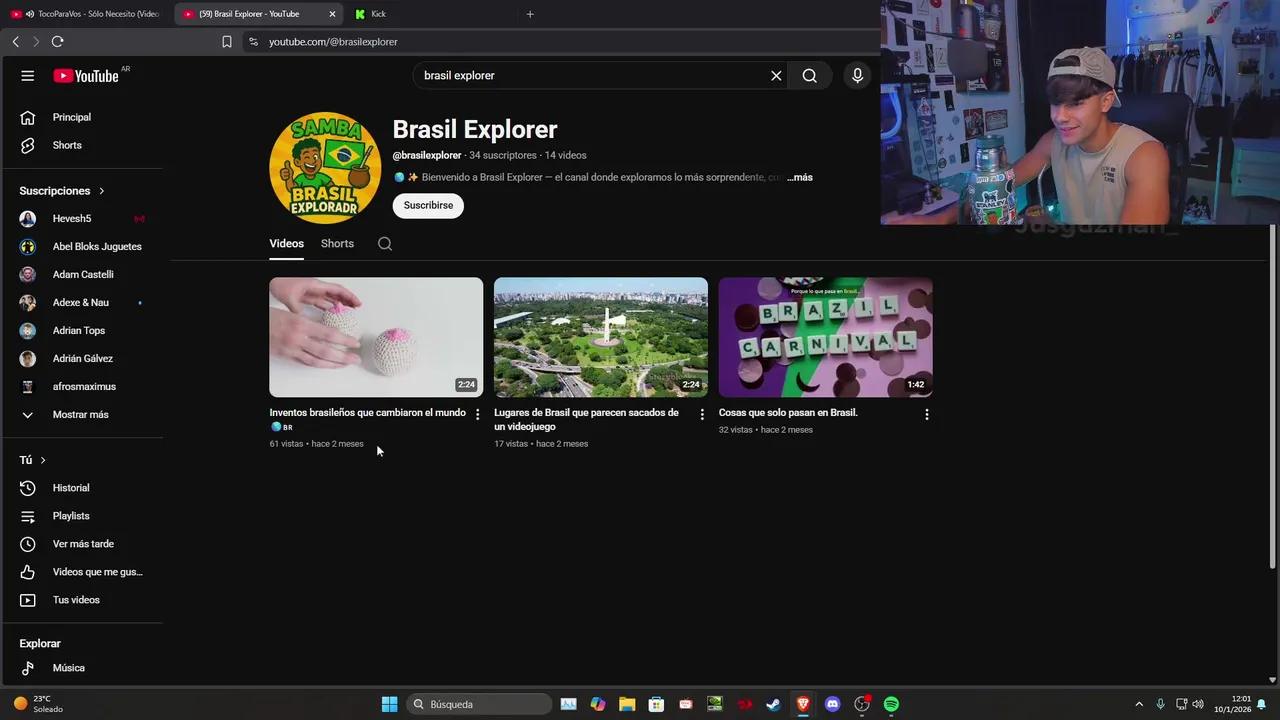Select the Shorts channel tab
Image resolution: width=1280 pixels, height=720 pixels.
(337, 244)
